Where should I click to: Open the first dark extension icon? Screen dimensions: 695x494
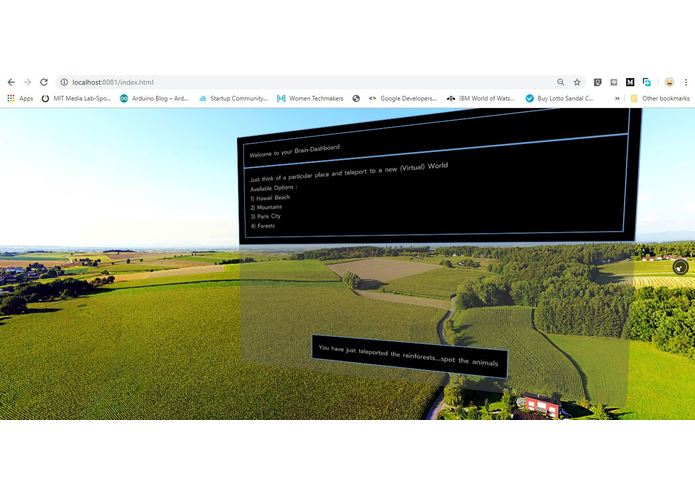point(597,82)
